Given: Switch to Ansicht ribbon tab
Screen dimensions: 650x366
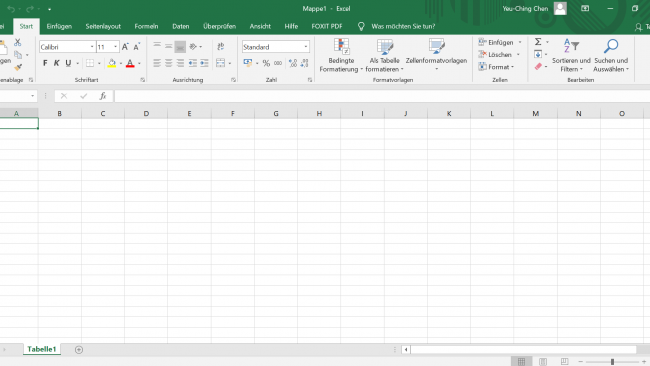Looking at the screenshot, I should [x=260, y=27].
